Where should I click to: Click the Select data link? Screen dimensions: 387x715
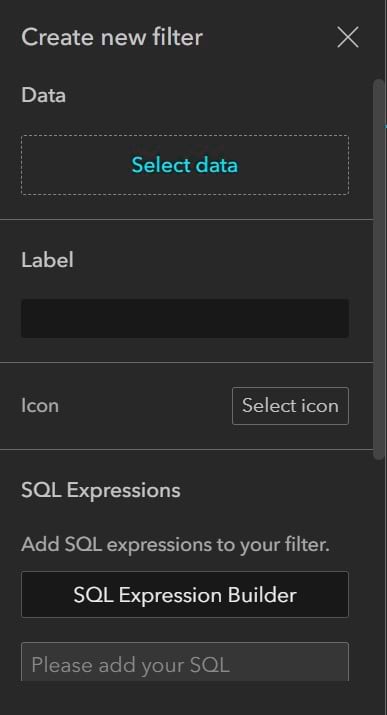click(185, 165)
